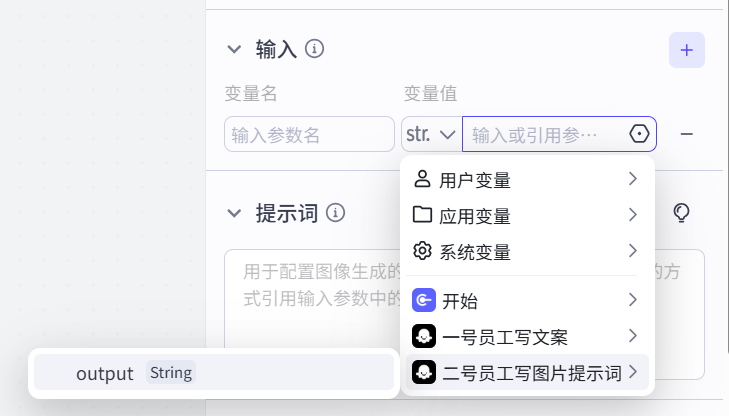The image size is (729, 416).
Task: Click the 开始 node icon
Action: [423, 300]
